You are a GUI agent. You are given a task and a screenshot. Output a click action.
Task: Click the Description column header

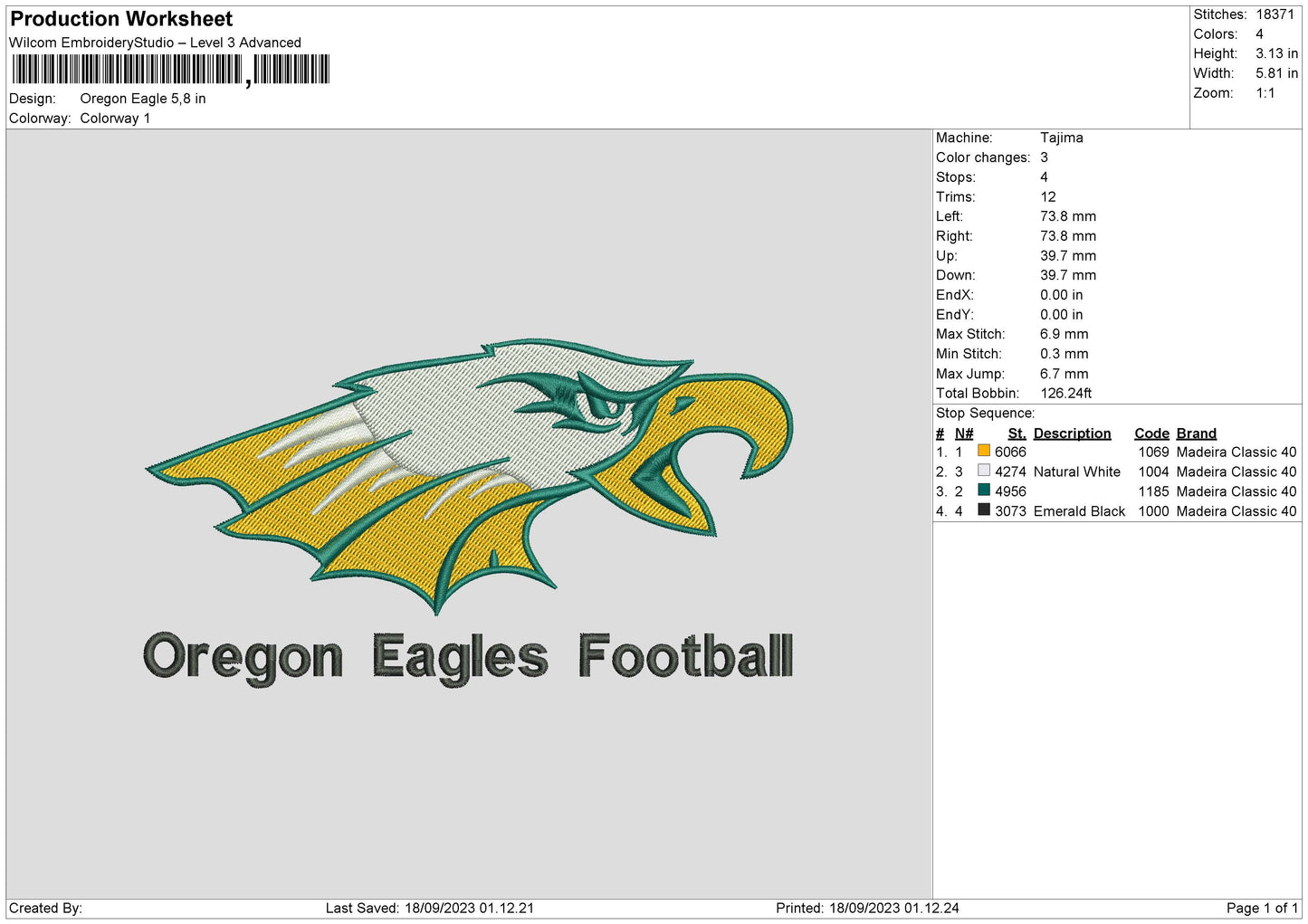1072,433
